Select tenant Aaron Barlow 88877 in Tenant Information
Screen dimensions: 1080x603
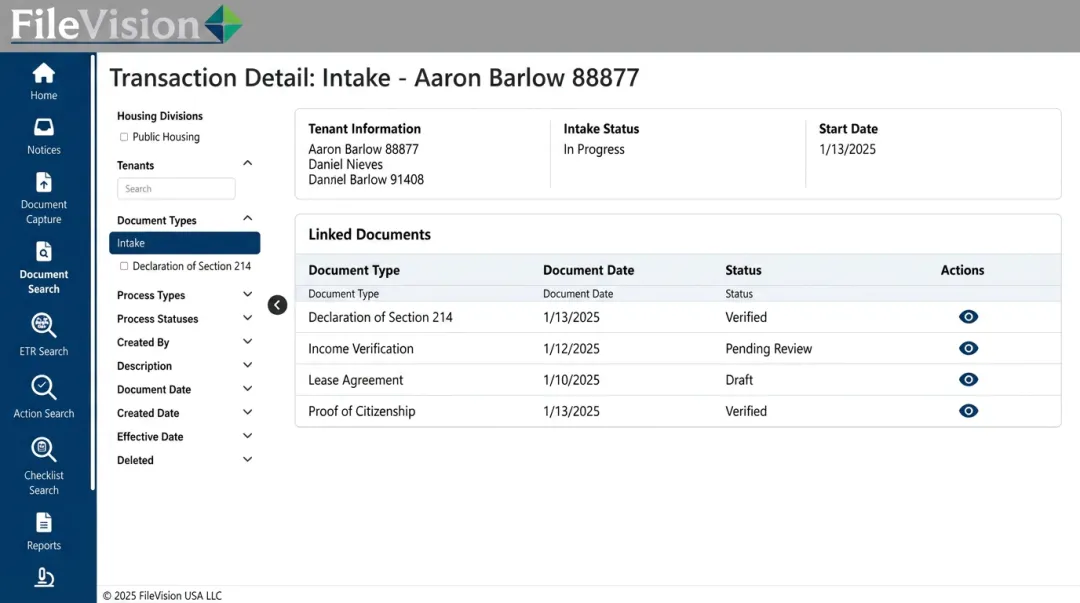point(364,149)
